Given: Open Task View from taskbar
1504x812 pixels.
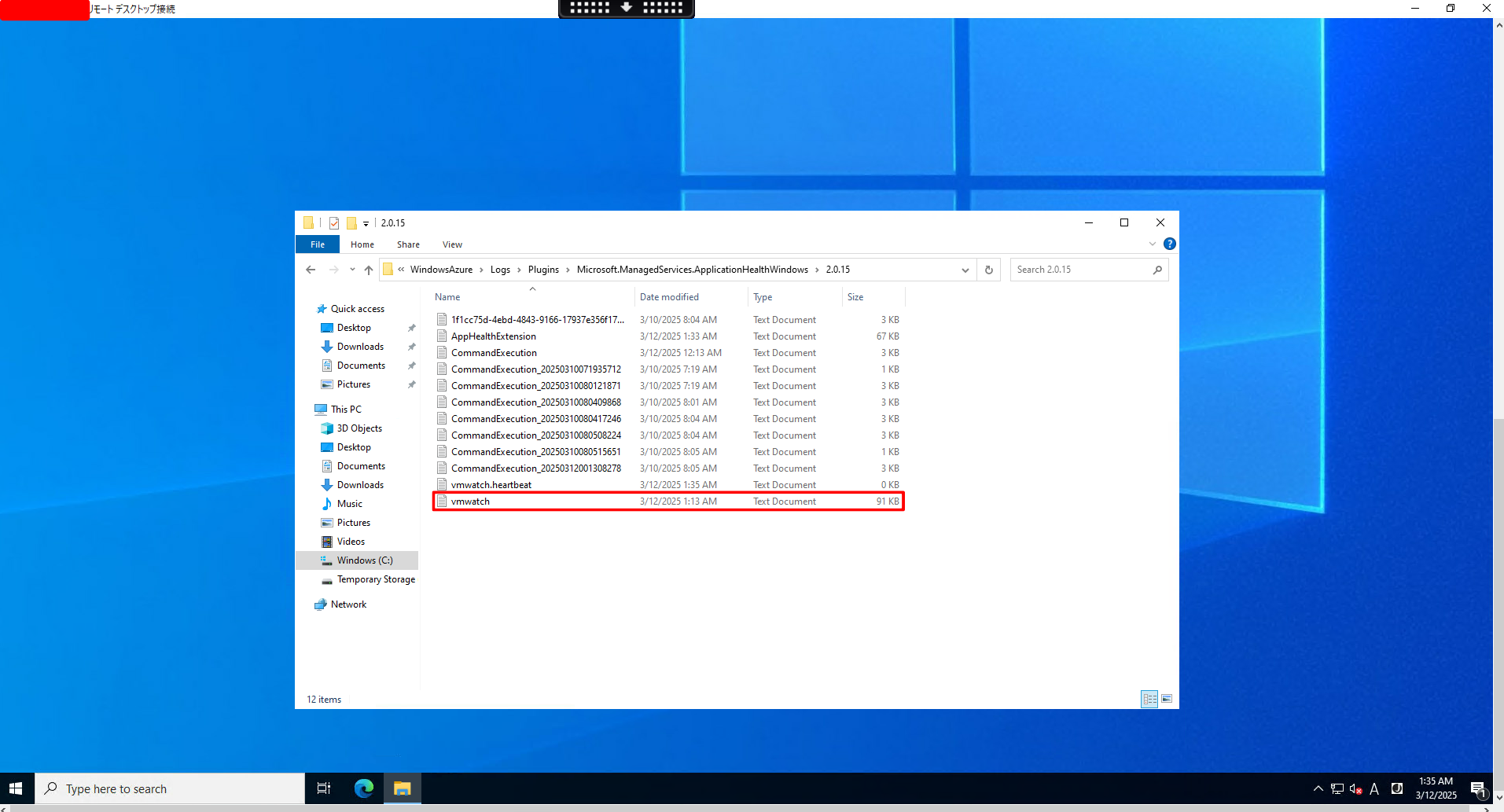Looking at the screenshot, I should (x=323, y=788).
